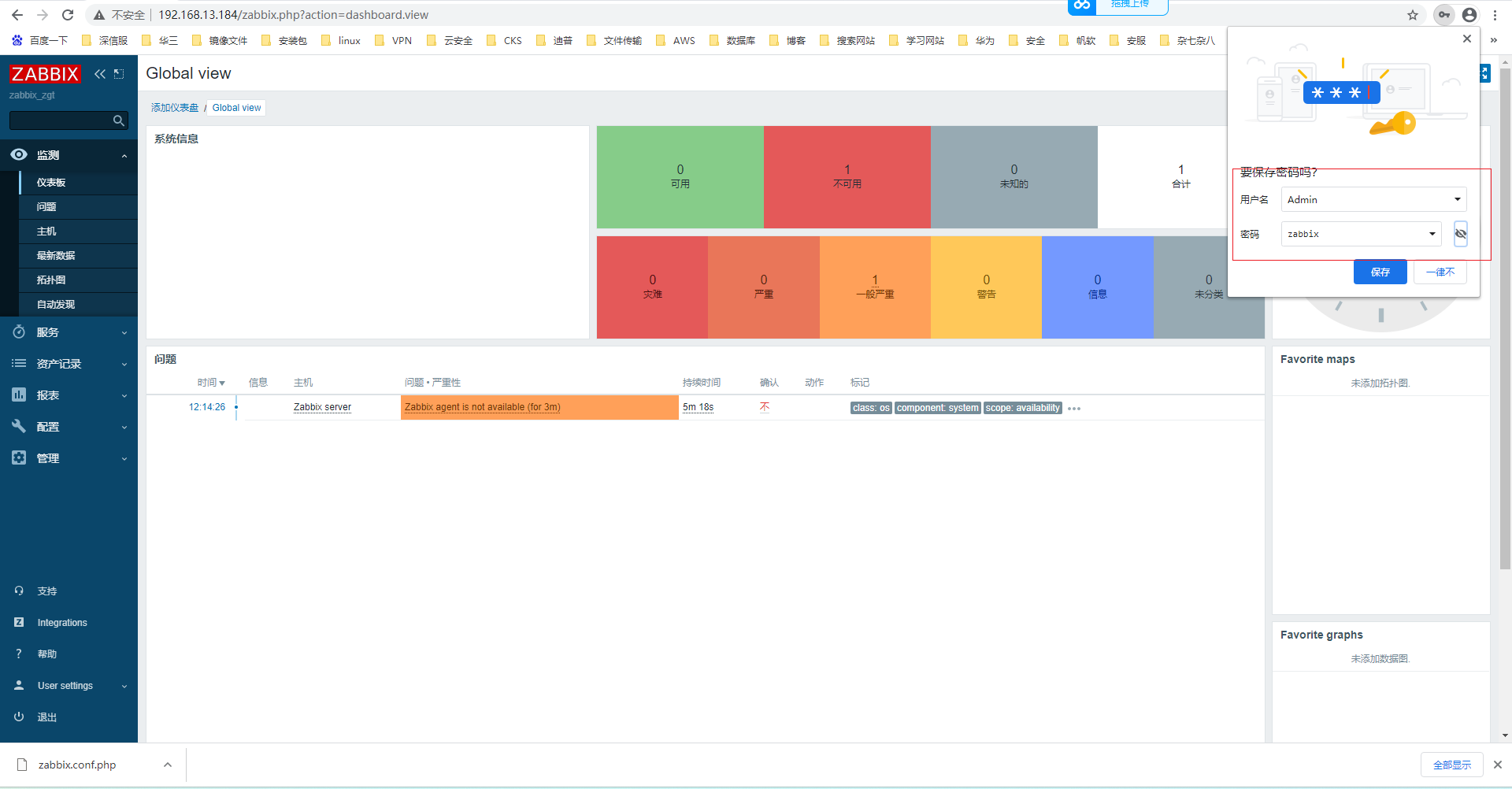Open 拓扑图 maps menu item
This screenshot has width=1512, height=789.
point(79,280)
